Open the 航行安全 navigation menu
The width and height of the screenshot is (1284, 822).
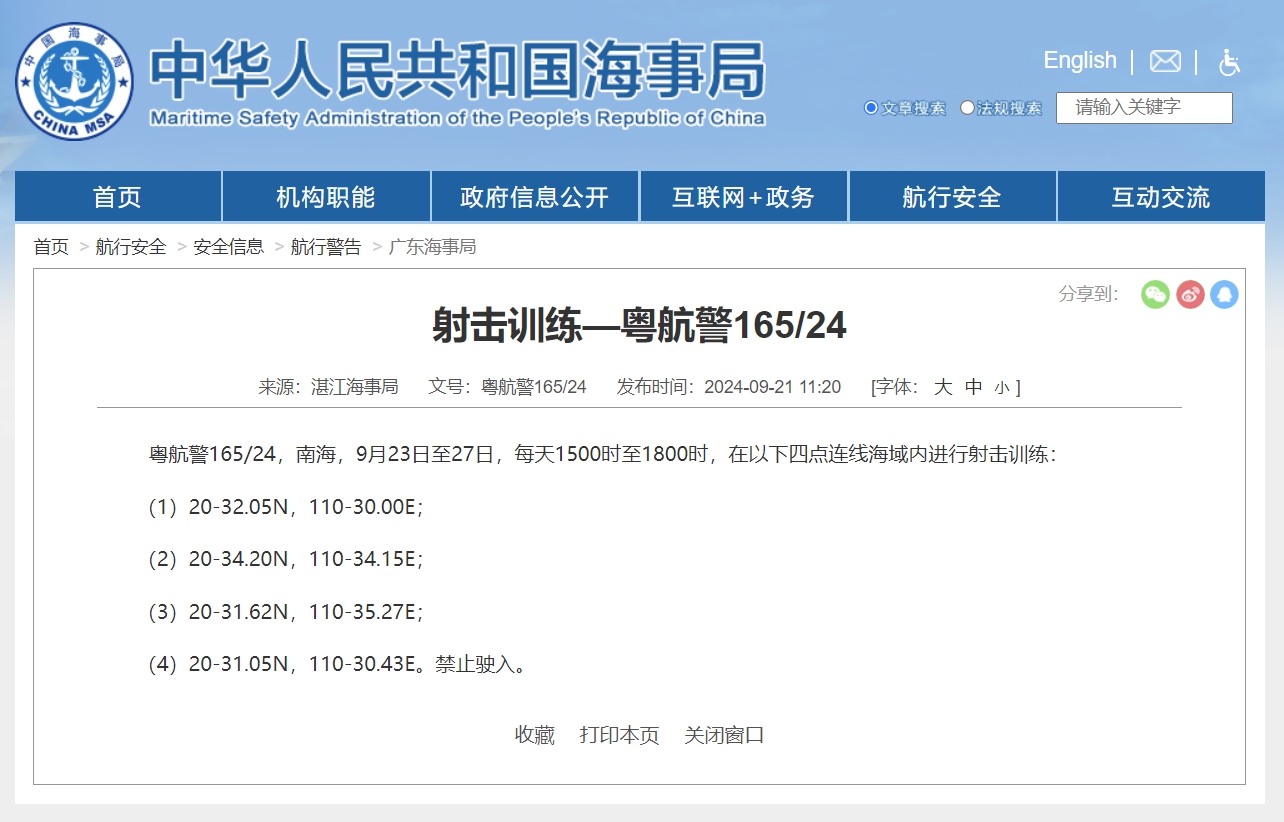pos(951,197)
